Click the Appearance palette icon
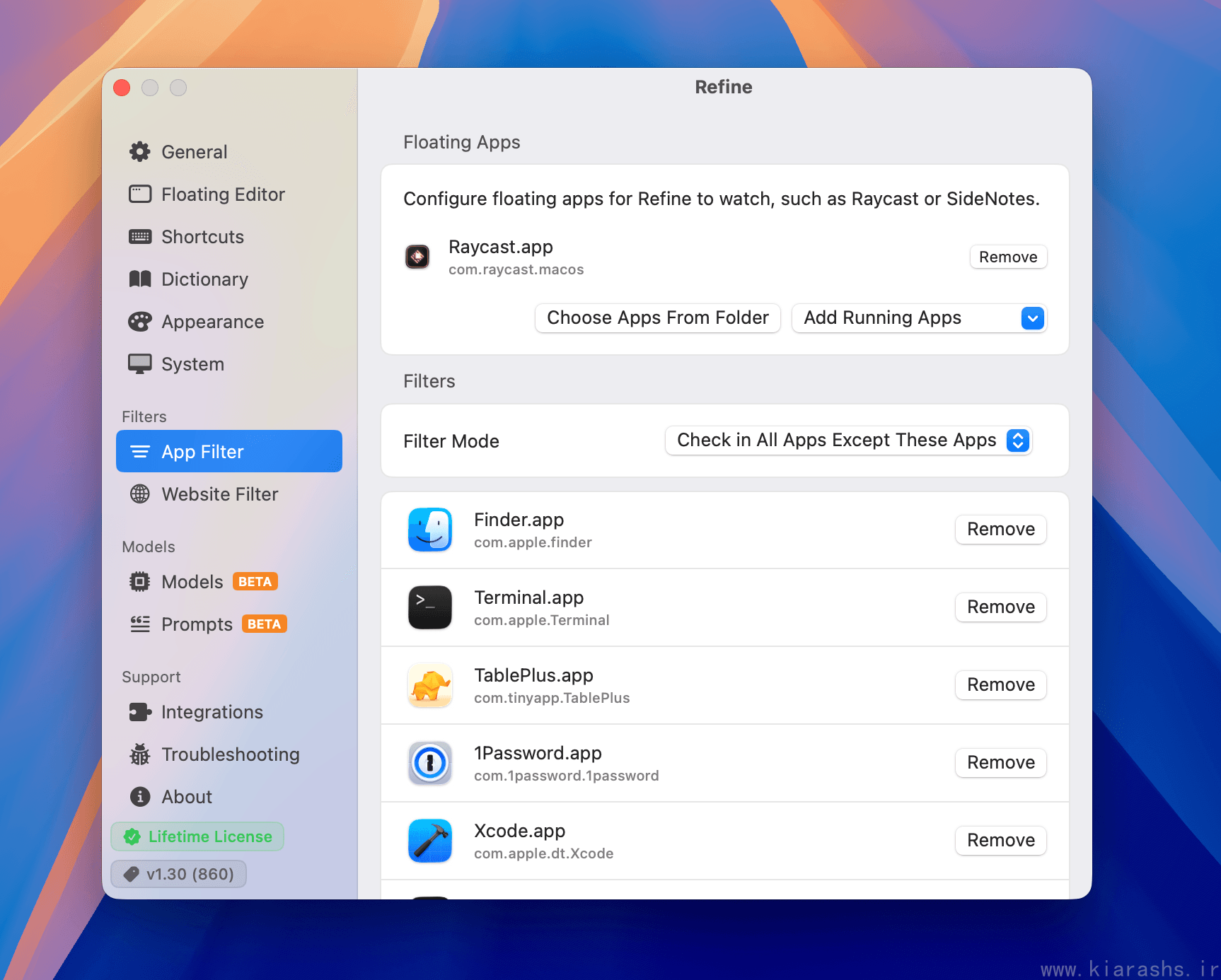1221x980 pixels. pos(140,321)
